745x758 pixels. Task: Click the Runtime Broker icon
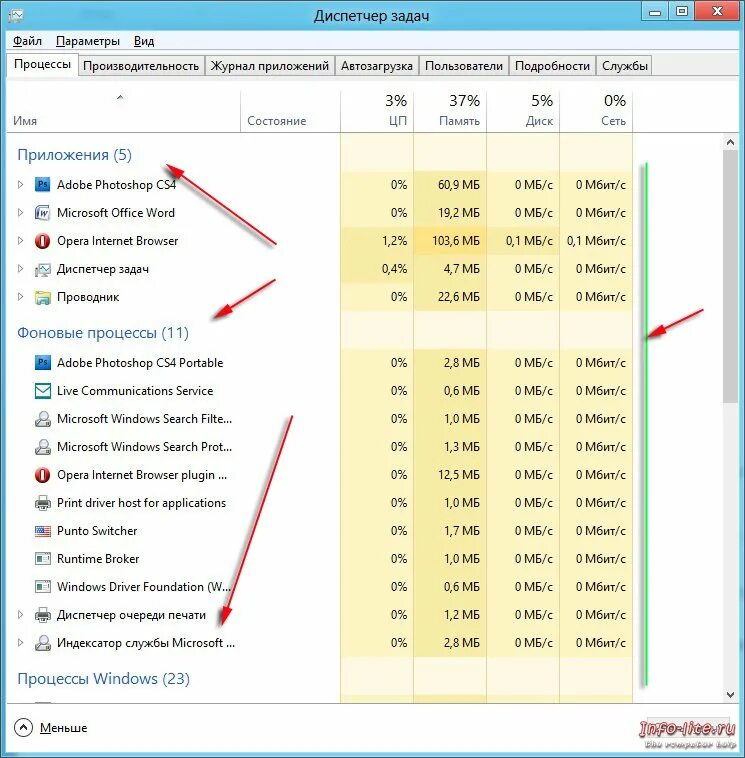pos(43,559)
